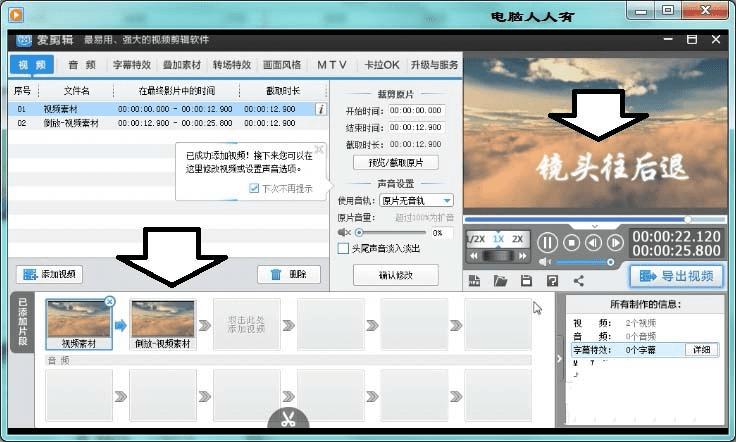The height and width of the screenshot is (442, 736).
Task: Click the scissors cut icon
Action: coord(288,419)
